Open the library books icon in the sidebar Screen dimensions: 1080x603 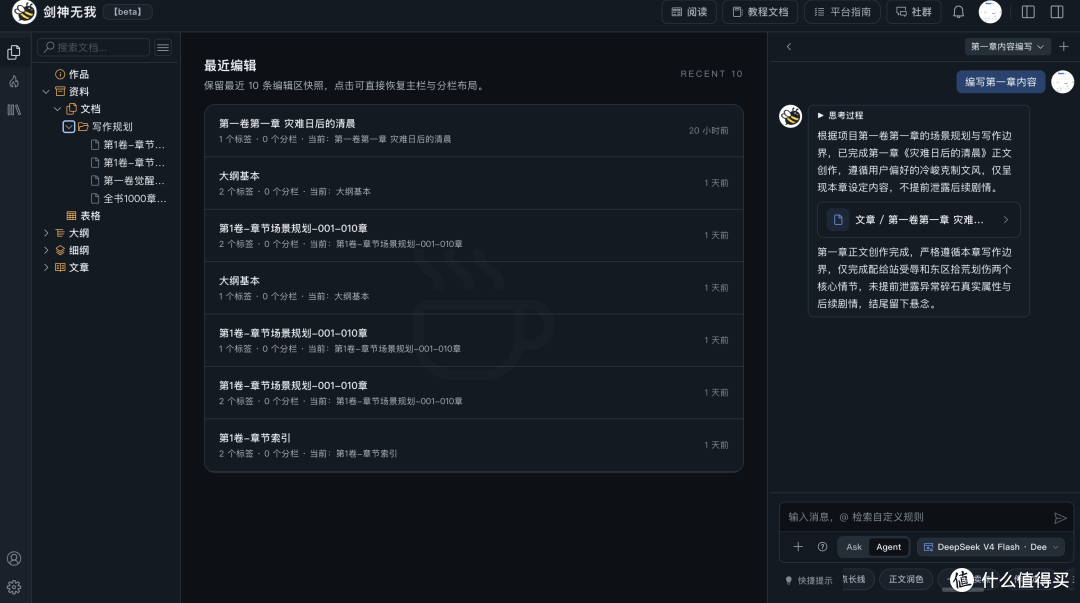coord(14,110)
